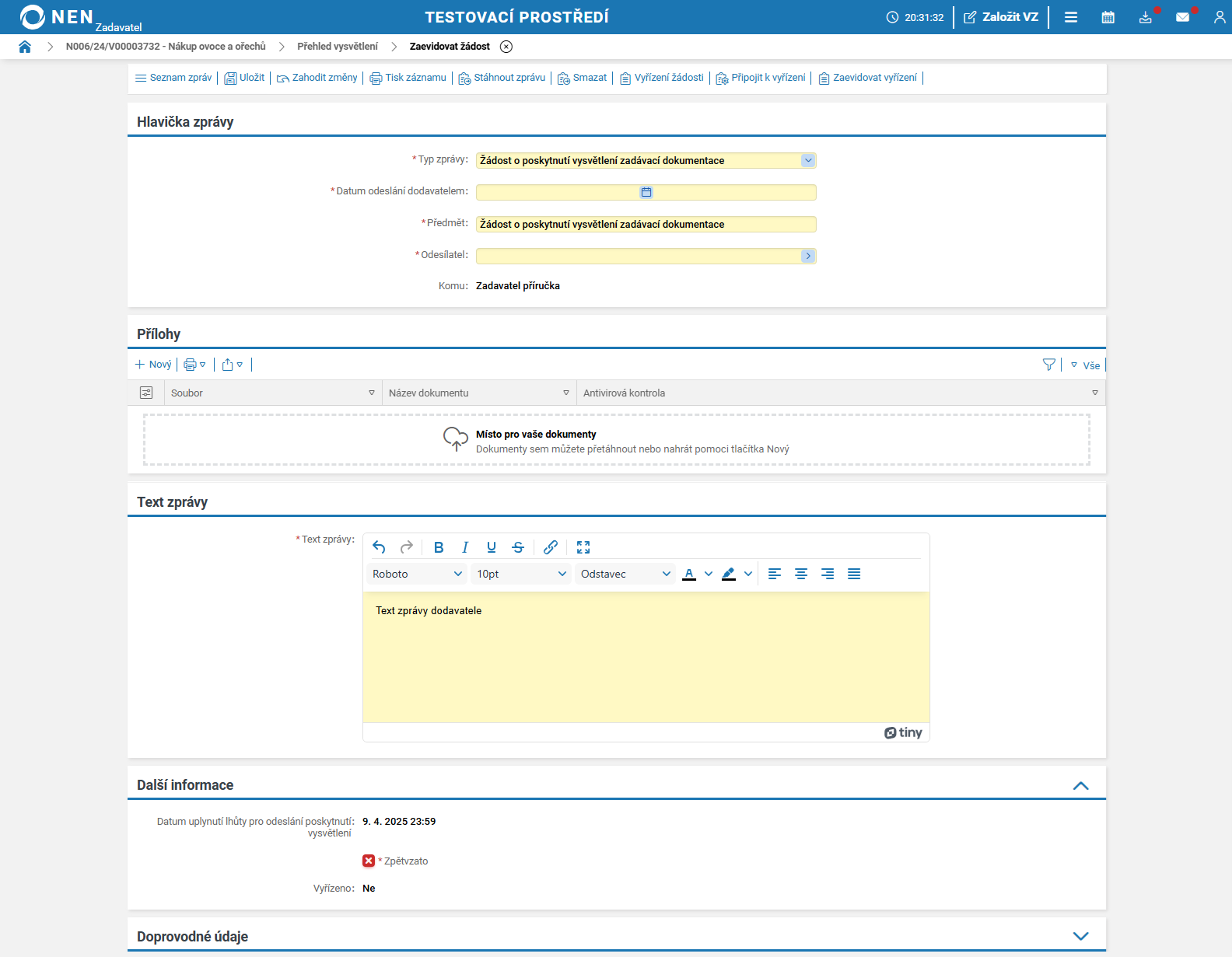This screenshot has width=1232, height=957.
Task: Open the calendar icon in top bar
Action: click(x=1108, y=17)
